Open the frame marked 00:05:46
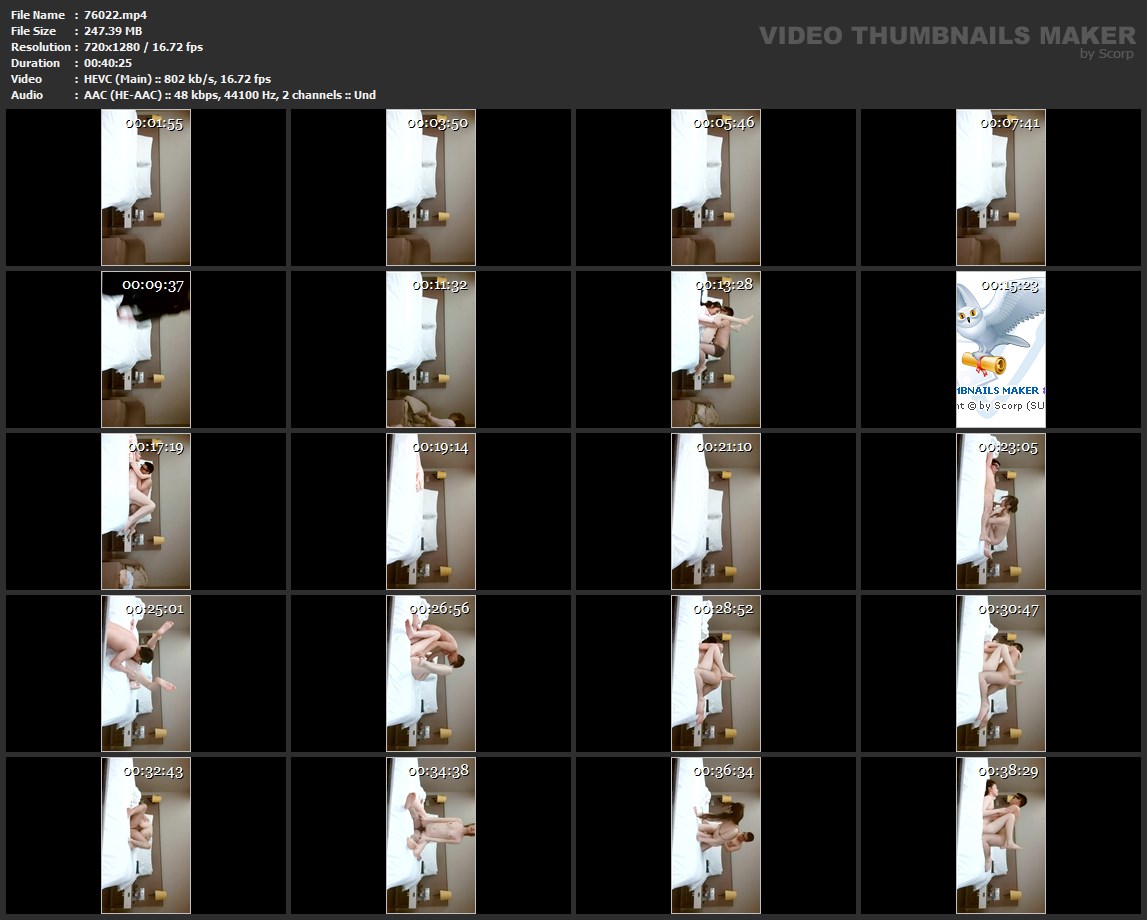Image resolution: width=1147 pixels, height=920 pixels. pos(716,187)
